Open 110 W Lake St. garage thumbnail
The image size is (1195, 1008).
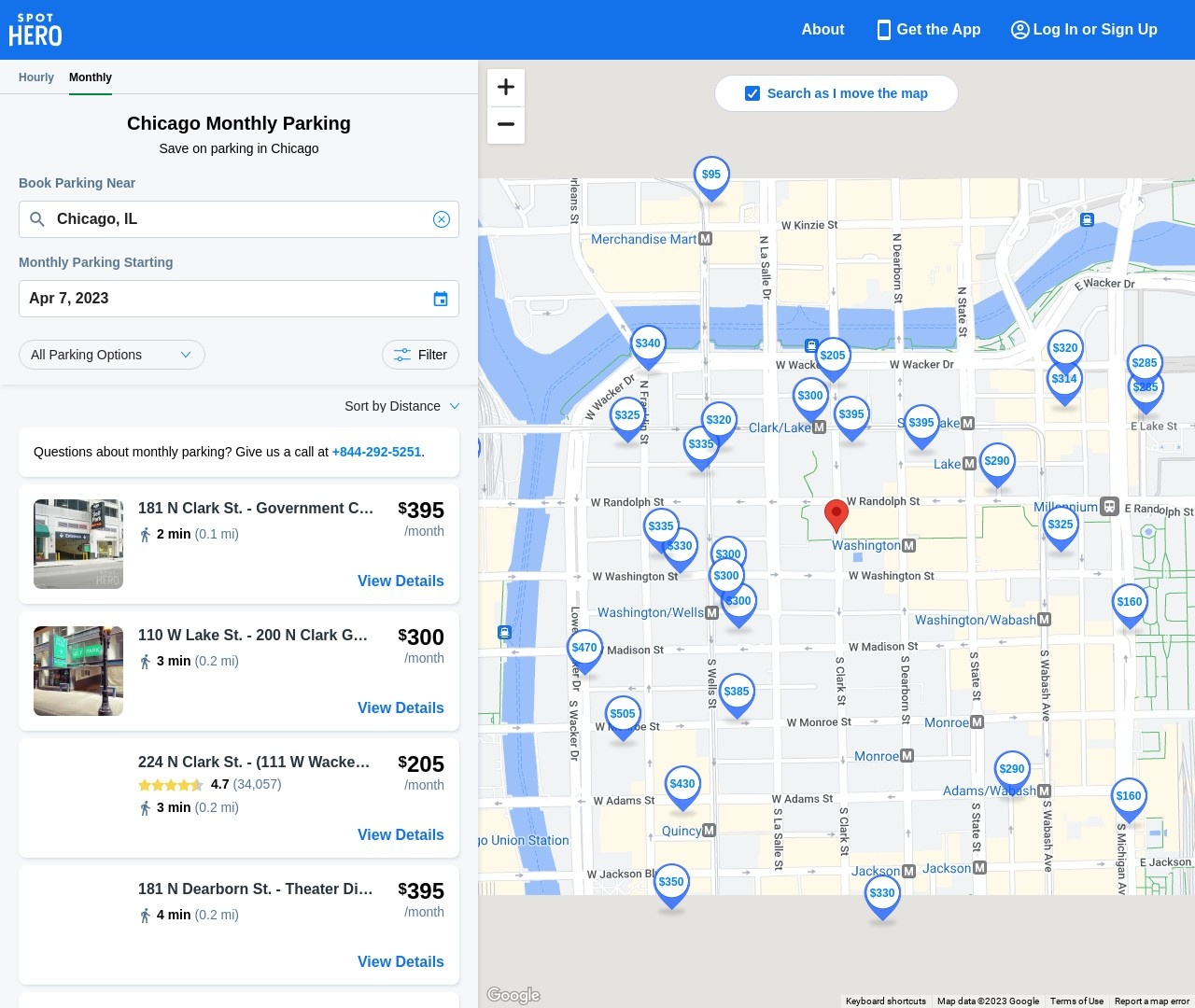pyautogui.click(x=78, y=671)
